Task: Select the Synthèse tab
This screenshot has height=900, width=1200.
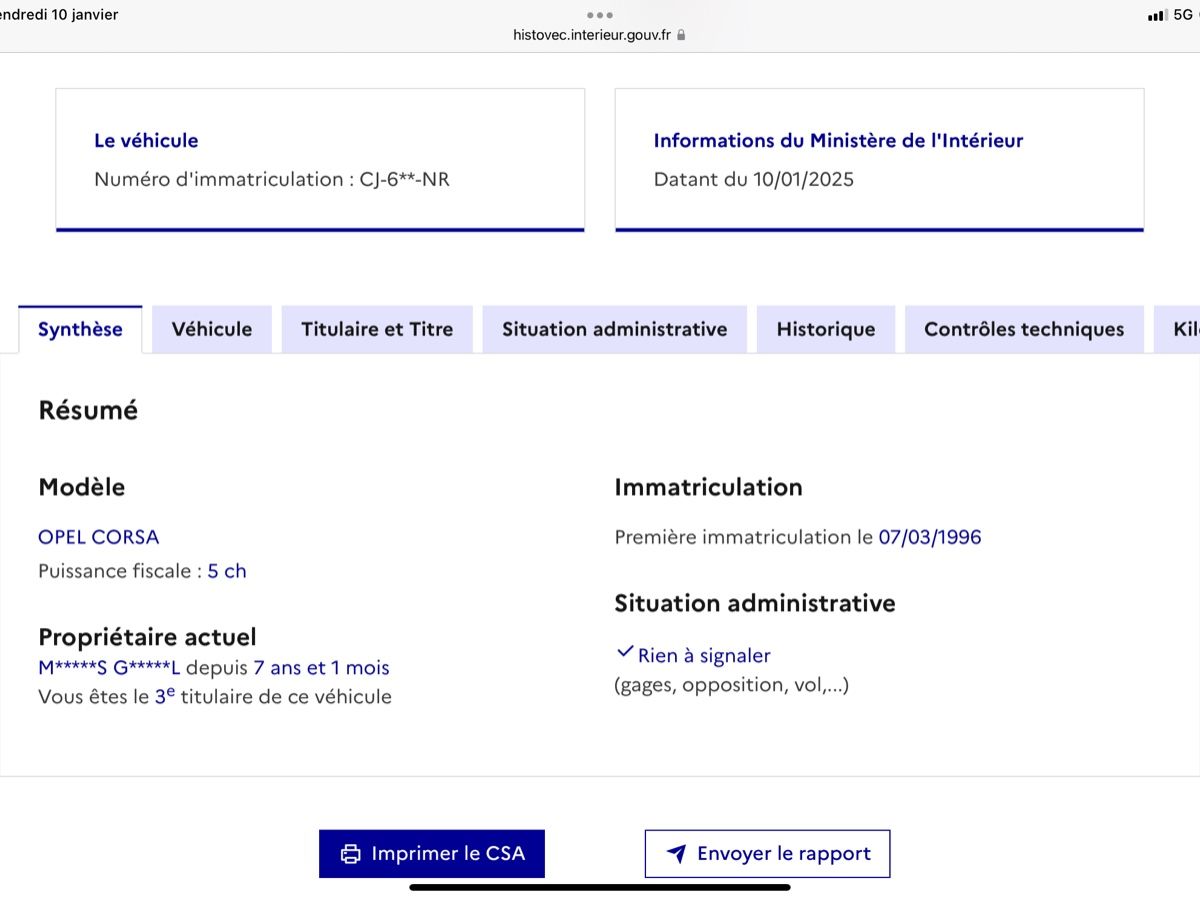Action: click(80, 329)
